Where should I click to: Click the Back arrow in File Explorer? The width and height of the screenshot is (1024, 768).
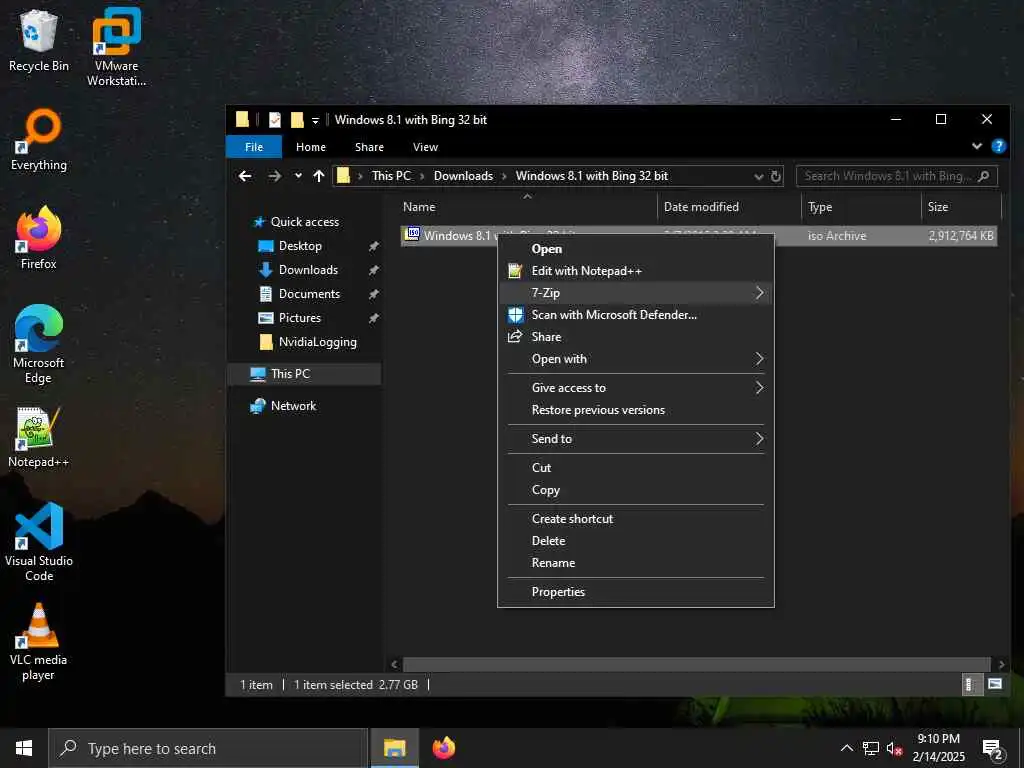[x=245, y=176]
